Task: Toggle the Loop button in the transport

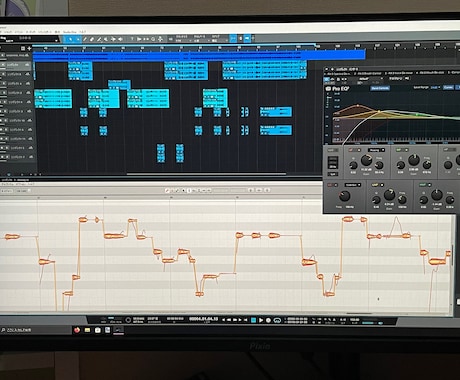Action: point(277,320)
